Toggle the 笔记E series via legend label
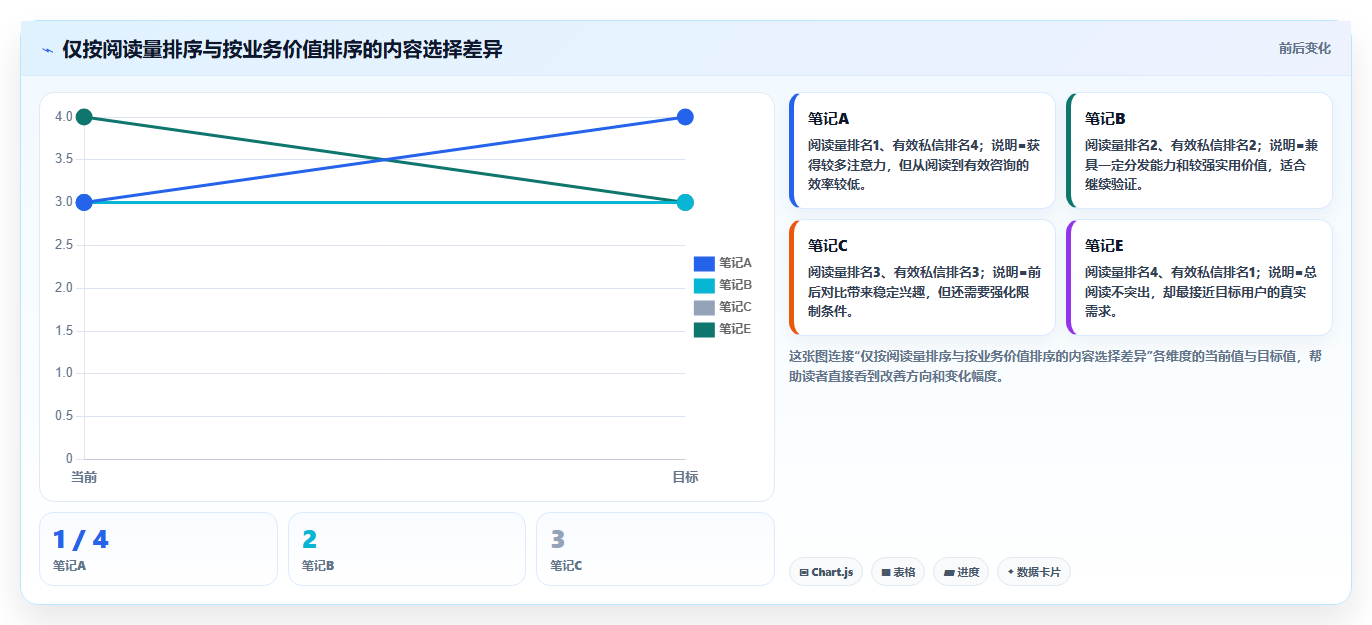 pos(735,329)
